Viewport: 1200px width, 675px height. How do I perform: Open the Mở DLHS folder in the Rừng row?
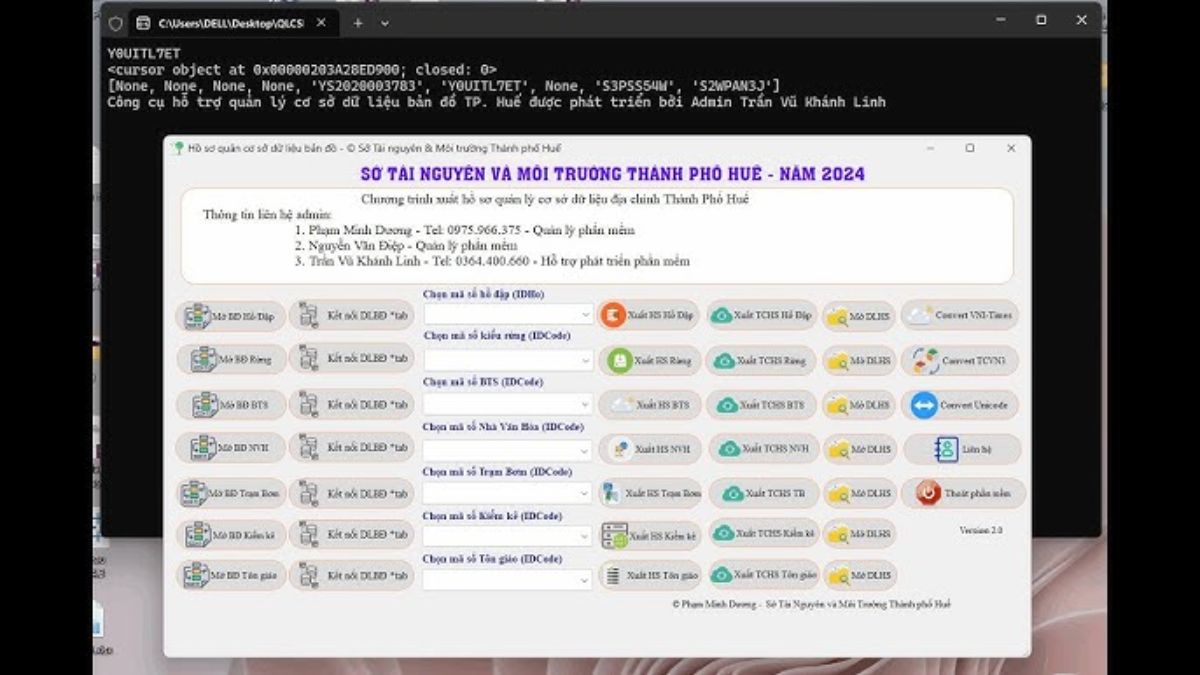click(x=860, y=360)
